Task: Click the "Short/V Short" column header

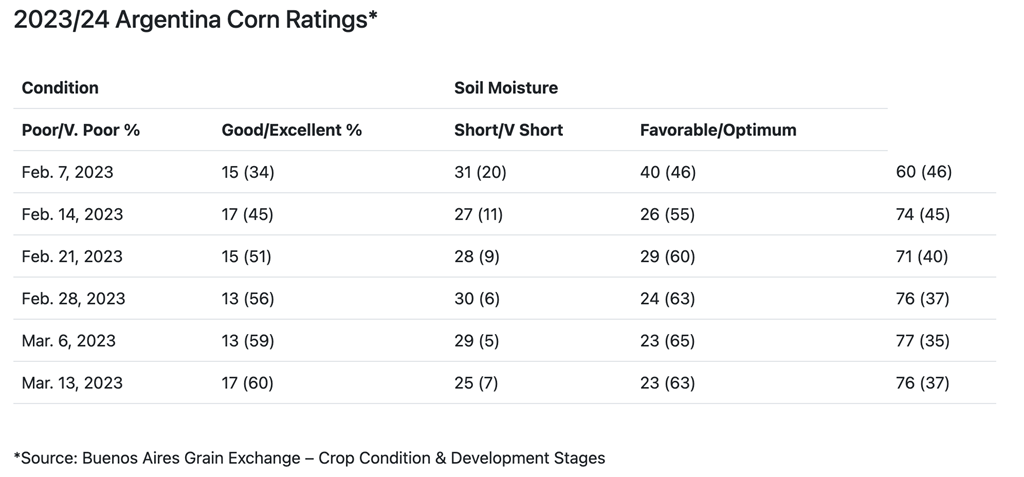Action: [x=508, y=130]
